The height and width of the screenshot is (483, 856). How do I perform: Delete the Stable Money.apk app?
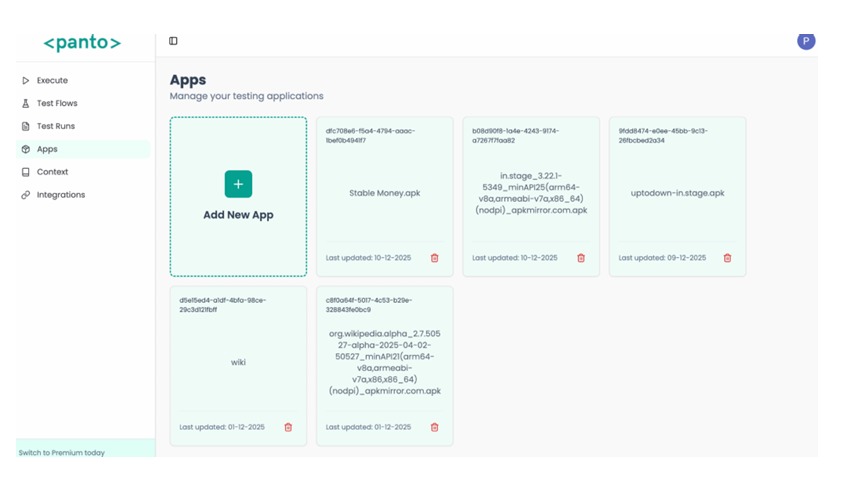(434, 258)
